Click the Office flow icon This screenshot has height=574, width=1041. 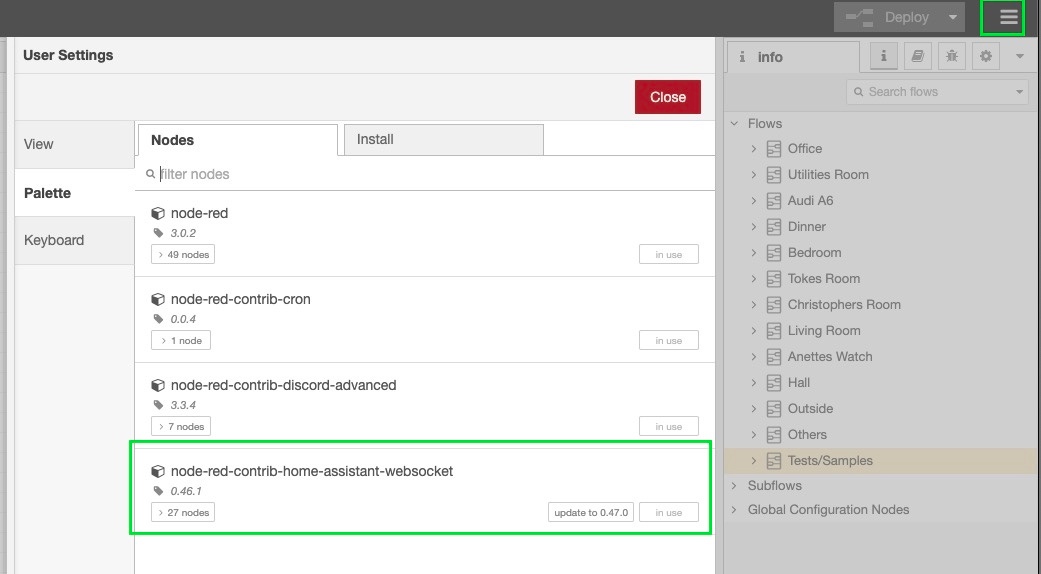click(x=774, y=148)
